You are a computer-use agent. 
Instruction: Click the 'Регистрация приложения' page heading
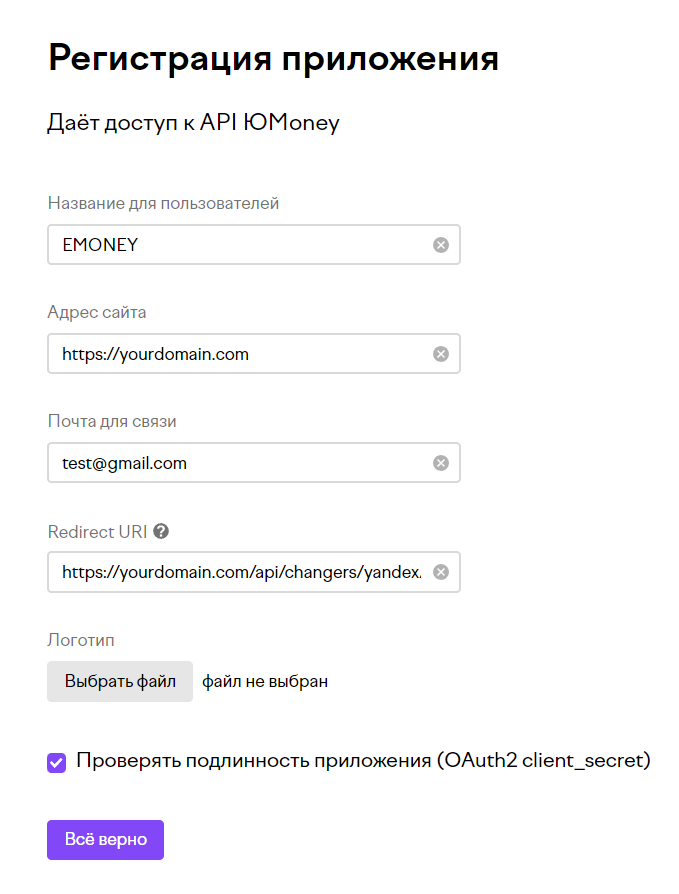pyautogui.click(x=273, y=58)
